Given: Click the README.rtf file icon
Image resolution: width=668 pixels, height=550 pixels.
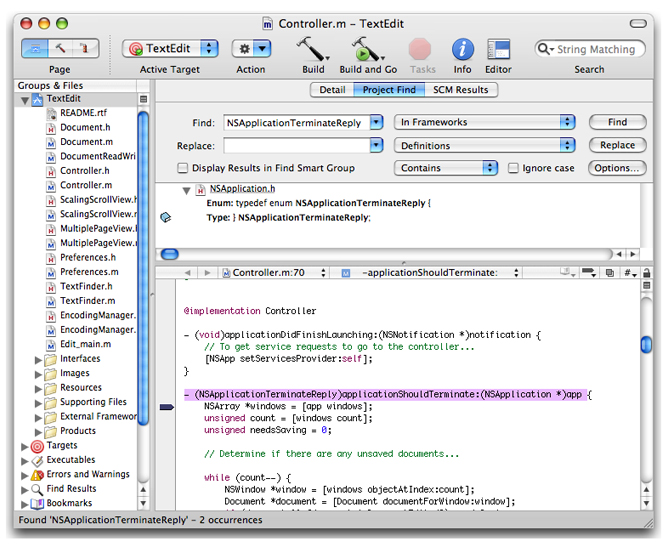Looking at the screenshot, I should (x=51, y=113).
